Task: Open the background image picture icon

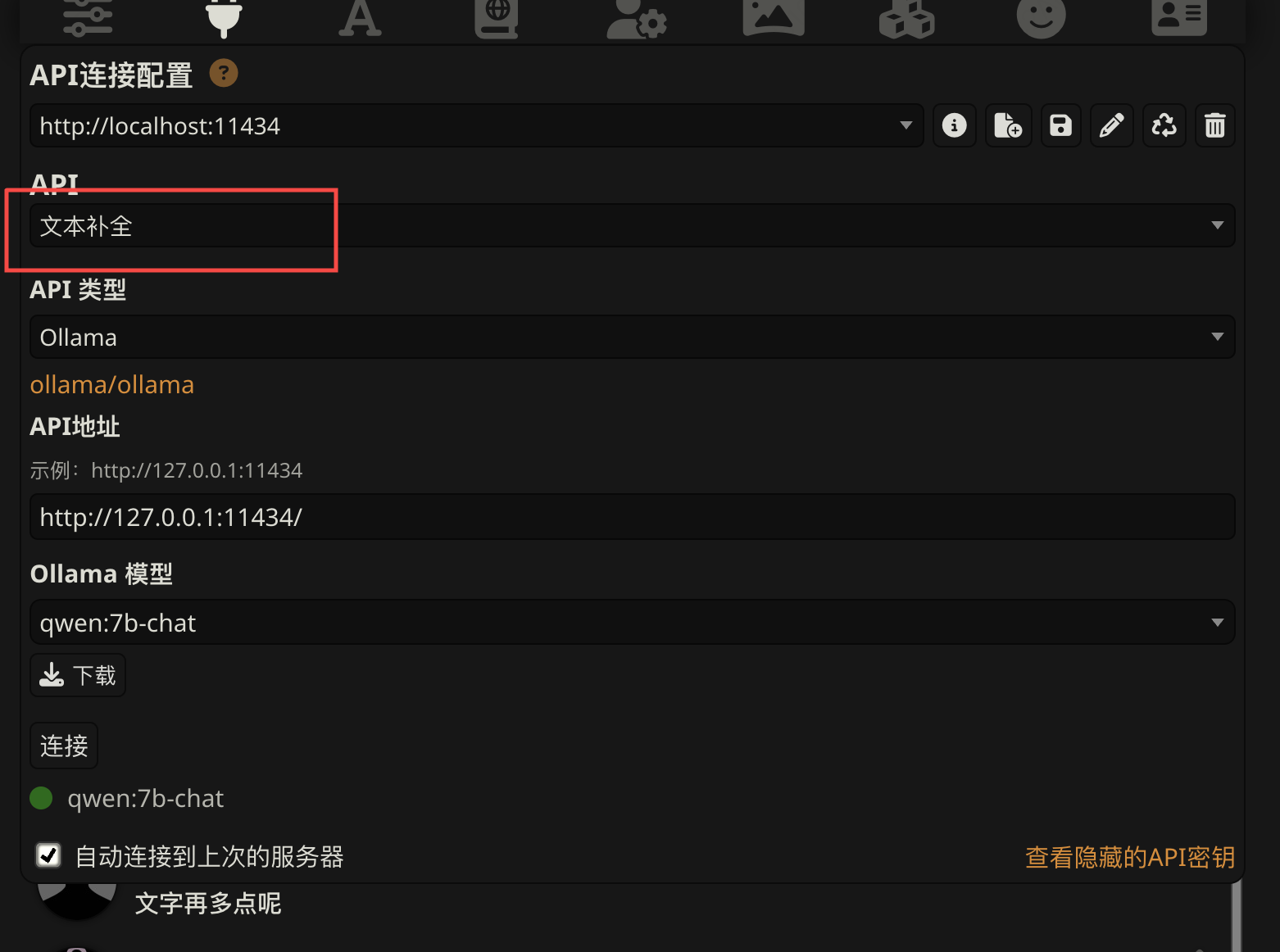Action: click(x=773, y=18)
